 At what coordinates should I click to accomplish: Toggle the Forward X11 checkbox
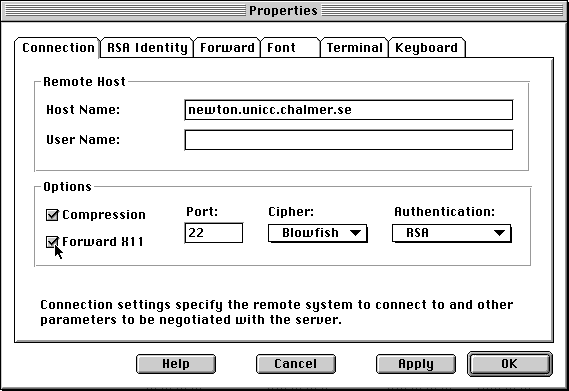[x=52, y=242]
